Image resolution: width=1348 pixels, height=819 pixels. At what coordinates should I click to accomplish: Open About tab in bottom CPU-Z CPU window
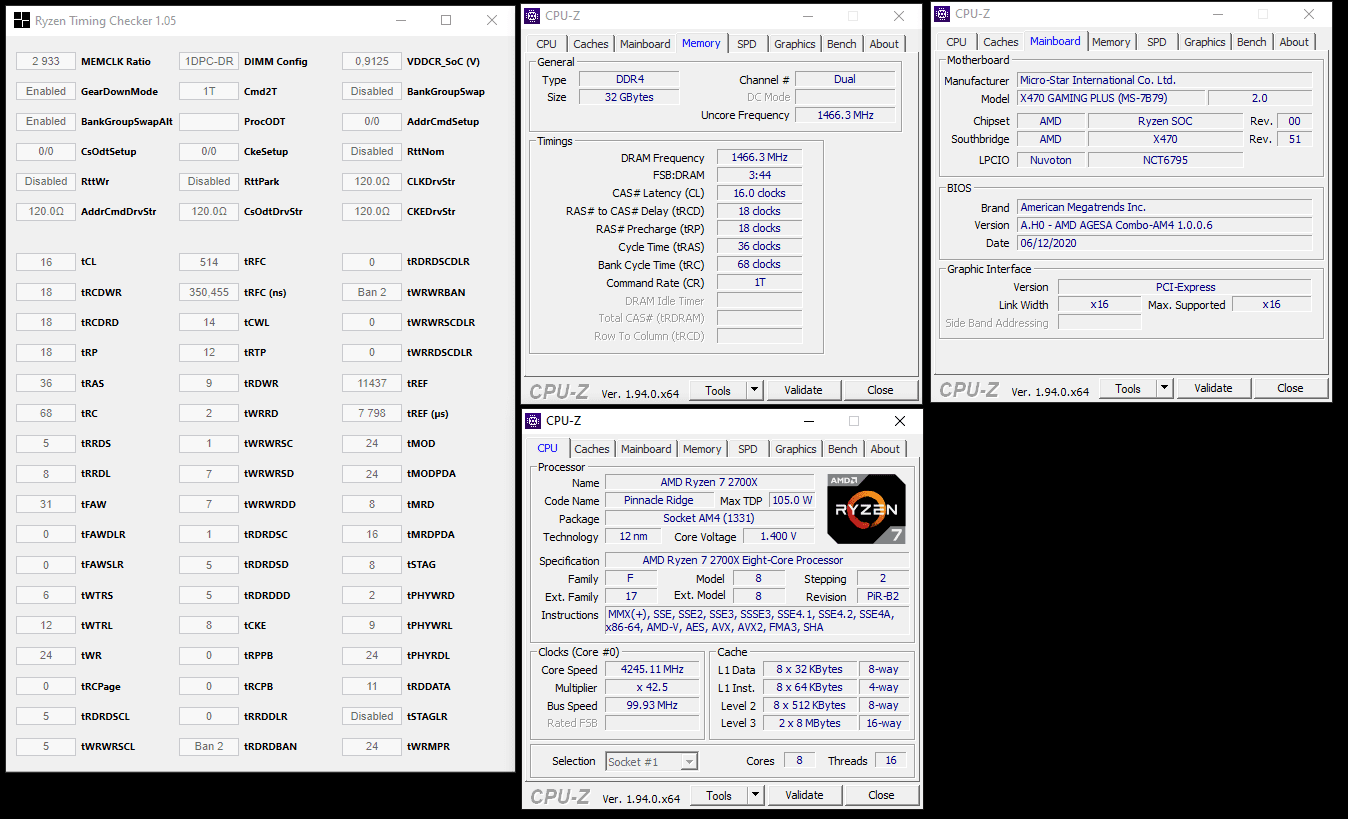[885, 449]
